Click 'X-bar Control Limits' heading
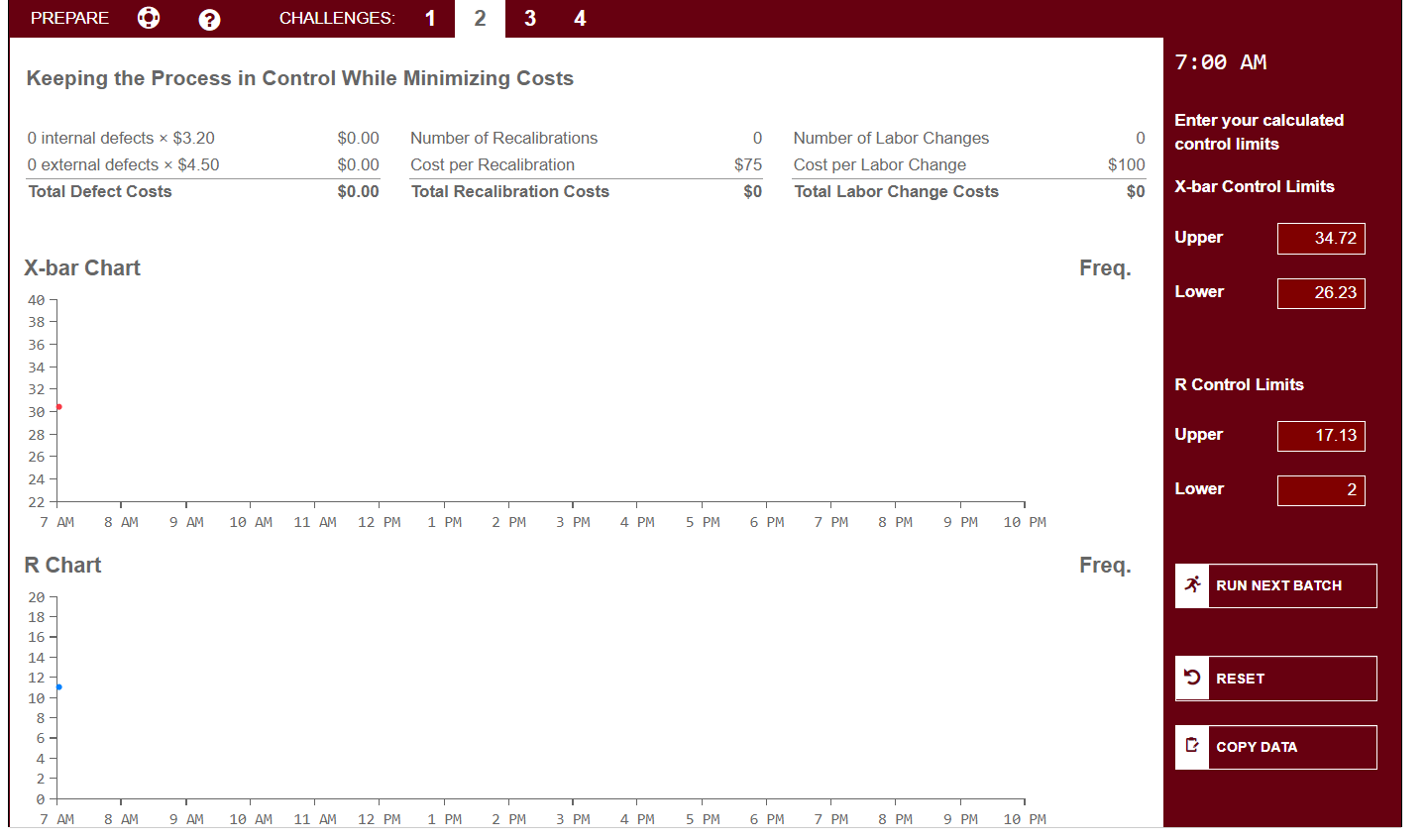Viewport: 1427px width, 840px height. [1255, 186]
